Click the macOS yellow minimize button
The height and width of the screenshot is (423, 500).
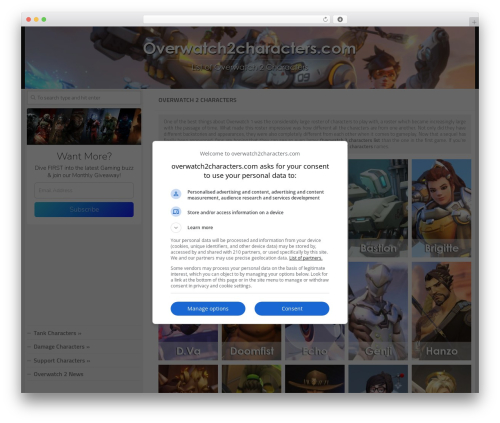tap(36, 19)
